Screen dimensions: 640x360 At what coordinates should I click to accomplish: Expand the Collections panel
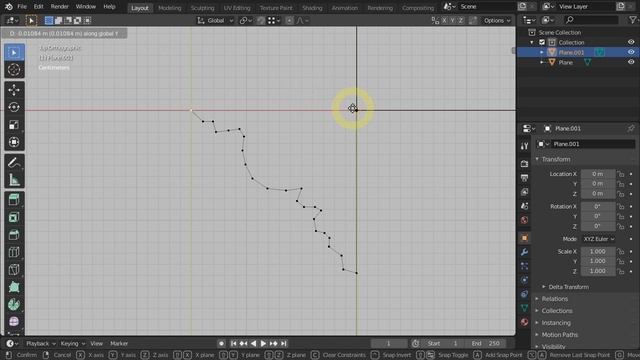click(x=557, y=311)
